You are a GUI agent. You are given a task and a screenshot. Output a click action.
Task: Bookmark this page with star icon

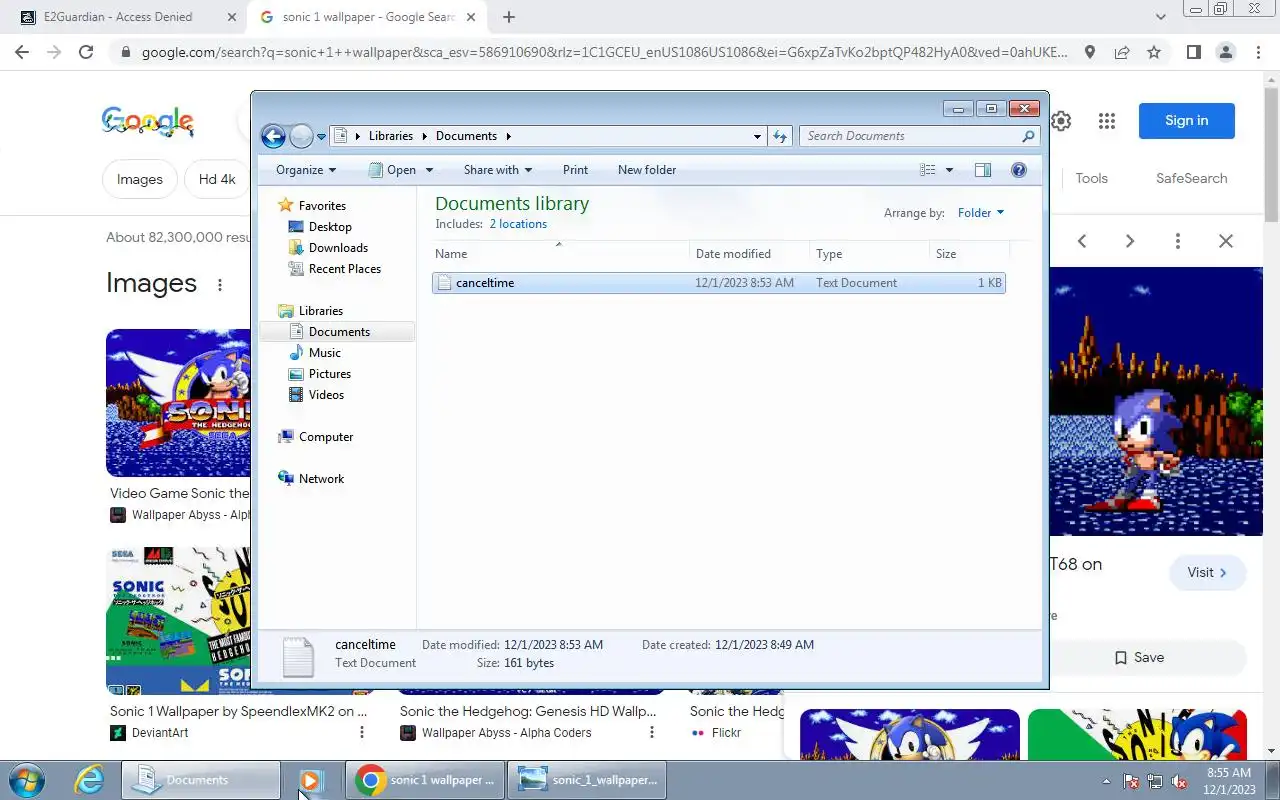coord(1154,52)
